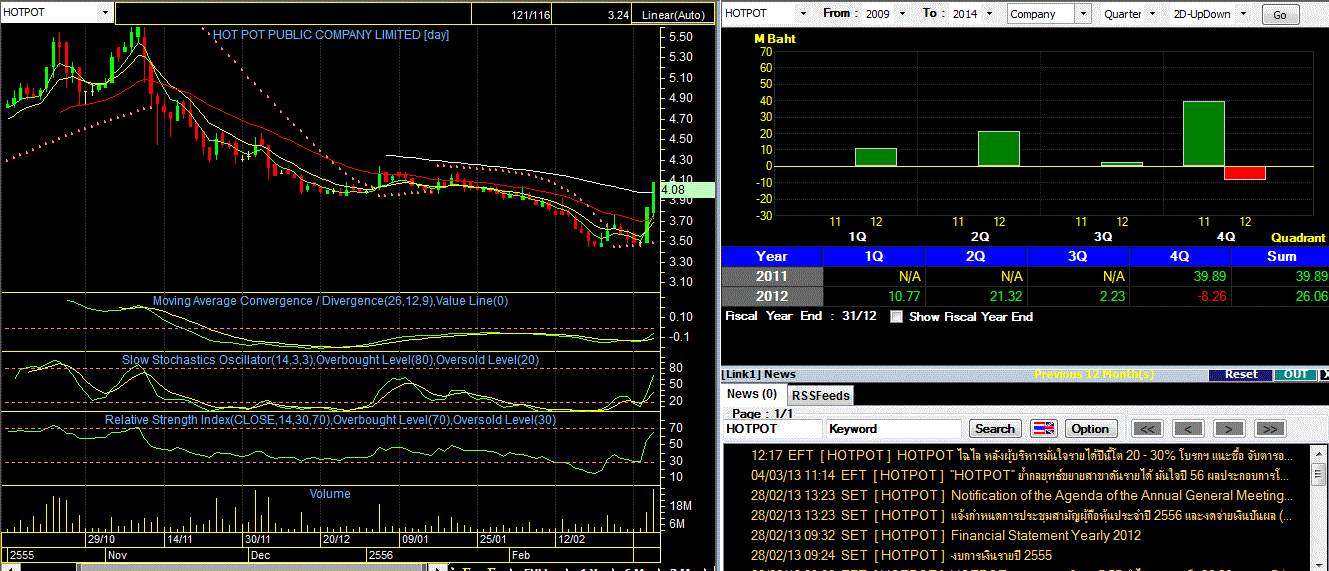
Task: Click the green 2Q 2012 bar
Action: 998,149
